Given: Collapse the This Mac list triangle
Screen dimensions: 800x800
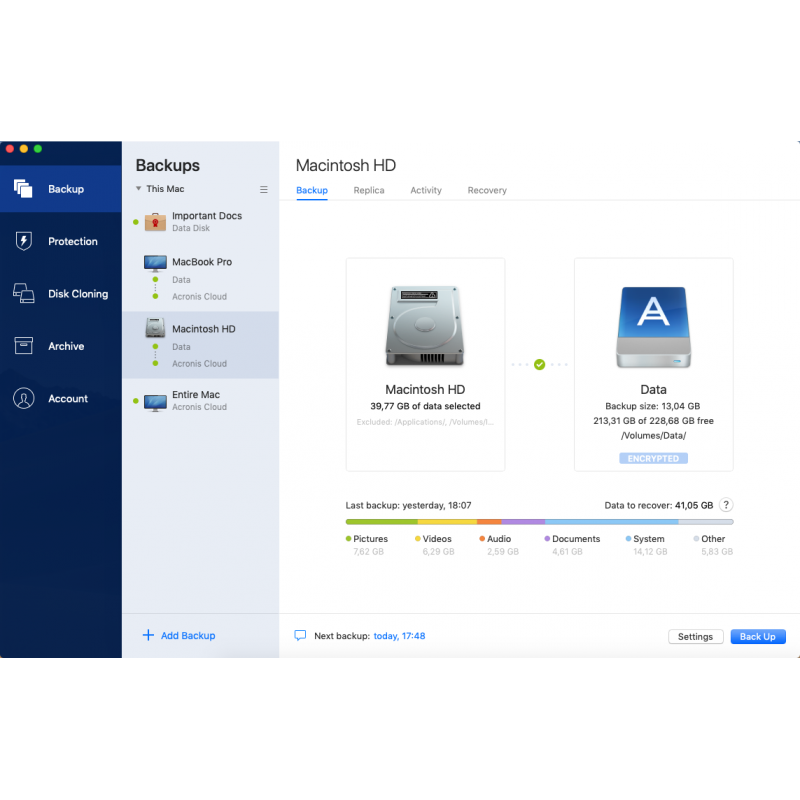Looking at the screenshot, I should pyautogui.click(x=139, y=189).
